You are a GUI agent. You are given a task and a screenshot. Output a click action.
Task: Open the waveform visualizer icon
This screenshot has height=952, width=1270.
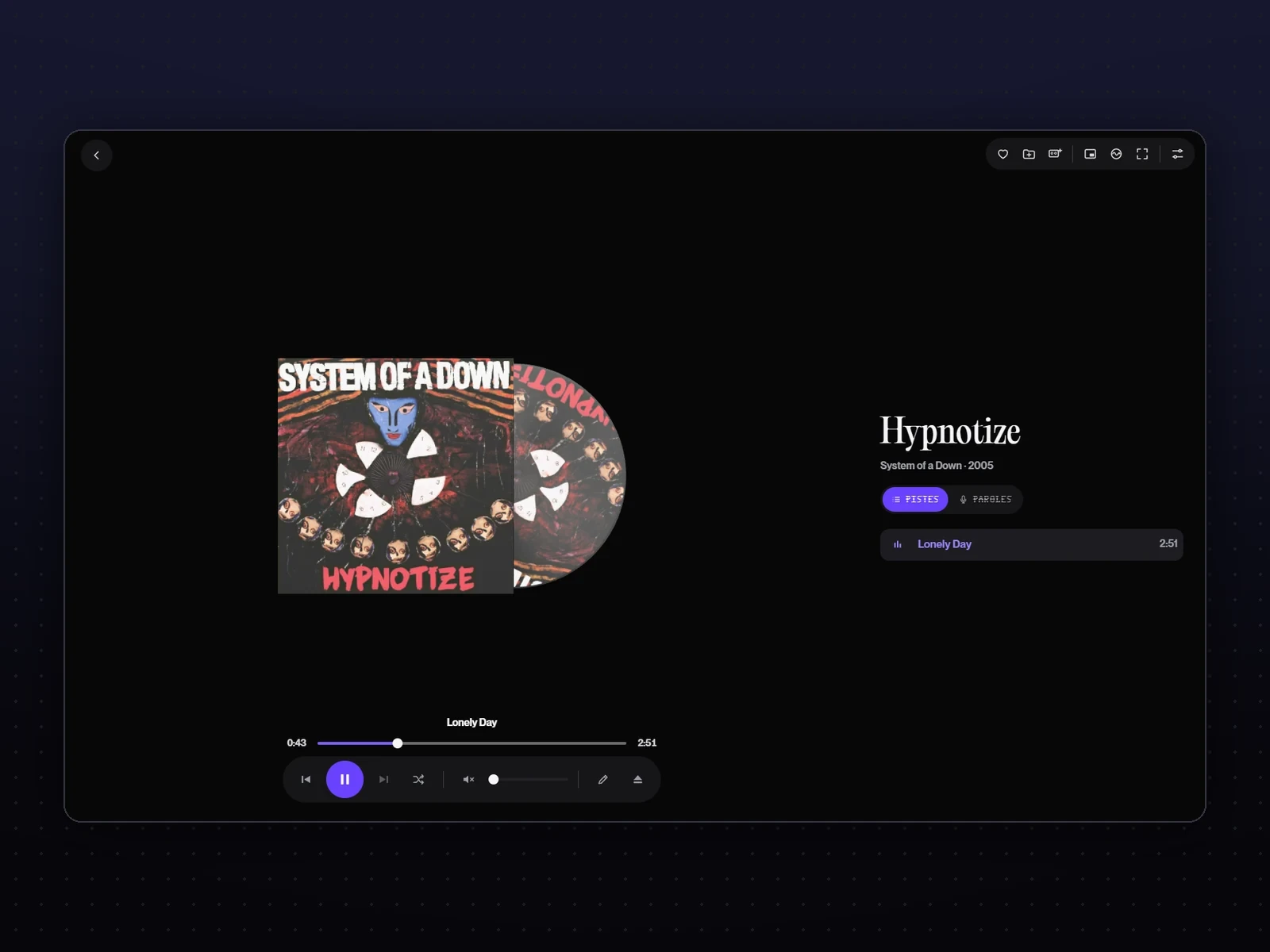pos(1117,154)
